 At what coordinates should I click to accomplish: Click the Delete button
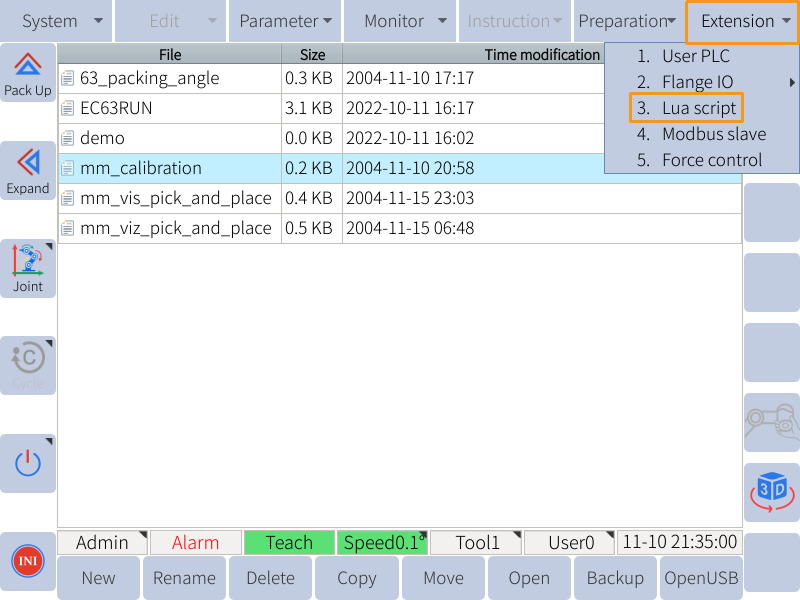(x=270, y=578)
